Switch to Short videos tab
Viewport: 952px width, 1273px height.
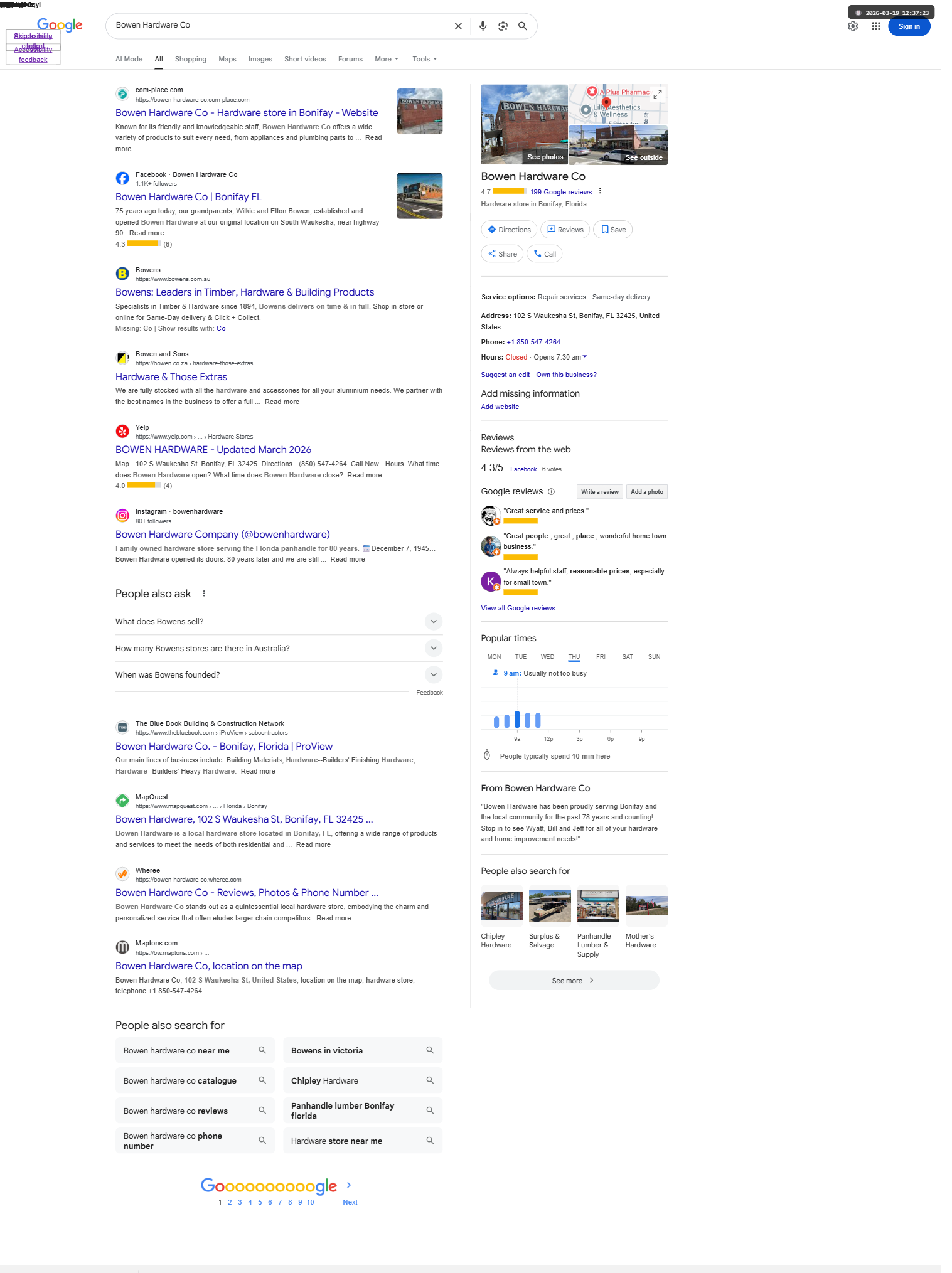[305, 59]
